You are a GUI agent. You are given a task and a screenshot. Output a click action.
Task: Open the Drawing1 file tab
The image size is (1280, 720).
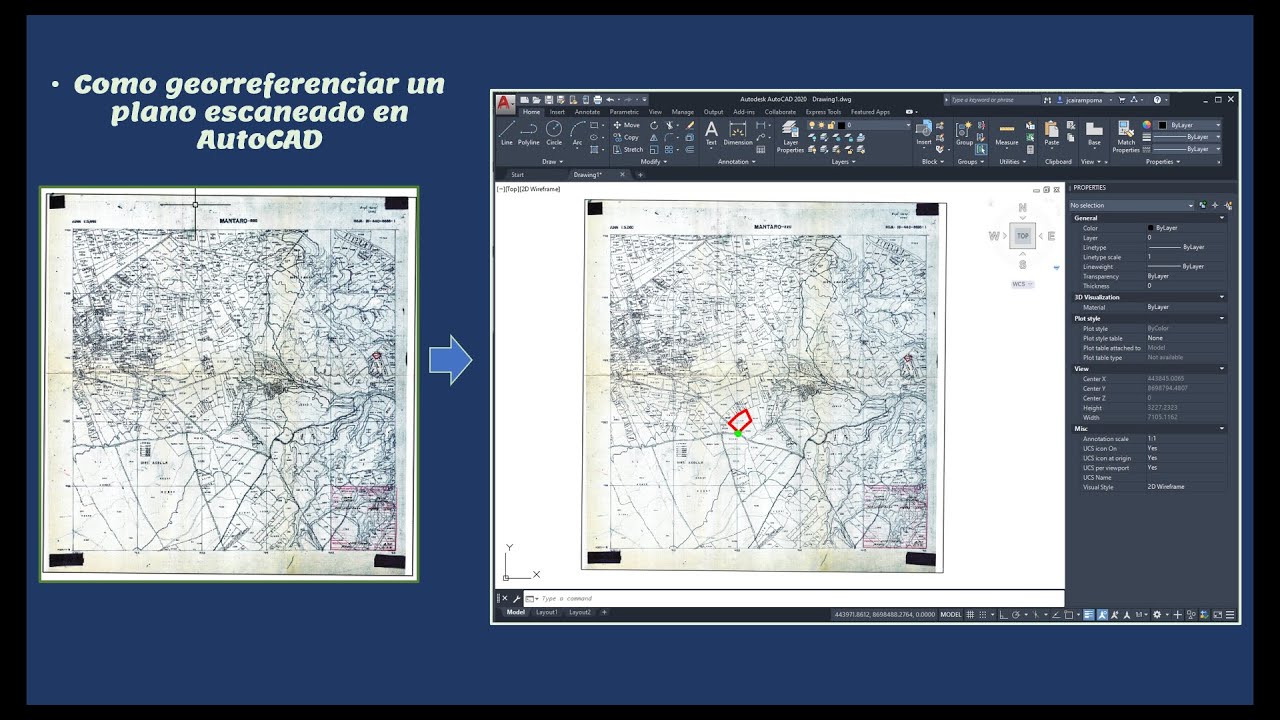click(588, 174)
